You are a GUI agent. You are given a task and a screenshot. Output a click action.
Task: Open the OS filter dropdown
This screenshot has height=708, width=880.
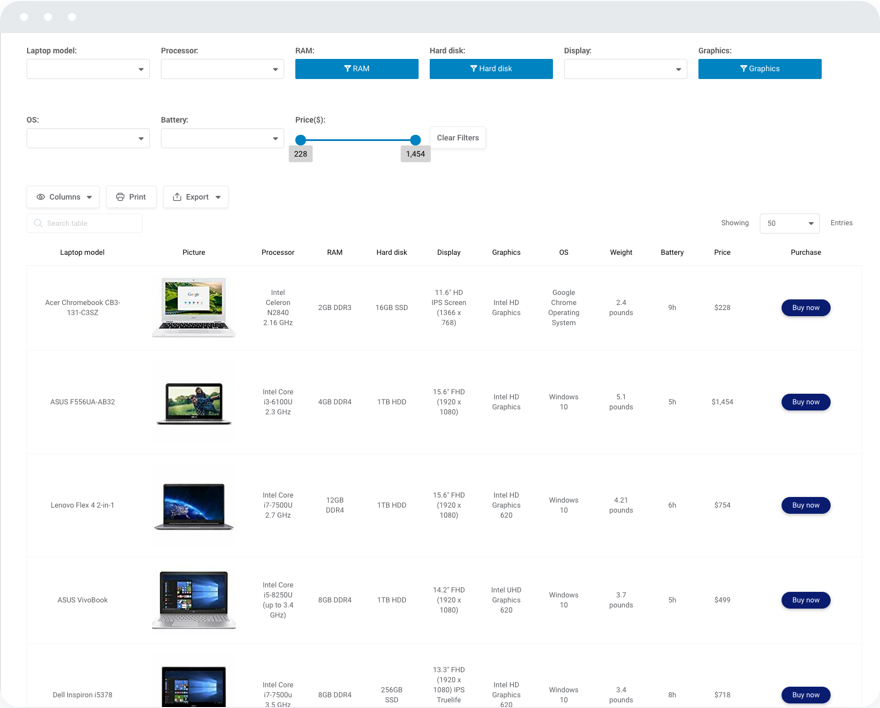[88, 138]
